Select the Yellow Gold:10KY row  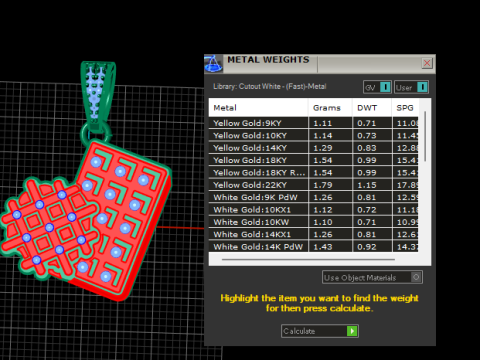313,135
